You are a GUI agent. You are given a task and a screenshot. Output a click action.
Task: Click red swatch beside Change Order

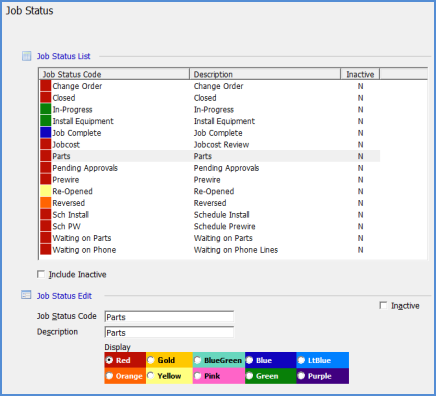click(x=45, y=86)
